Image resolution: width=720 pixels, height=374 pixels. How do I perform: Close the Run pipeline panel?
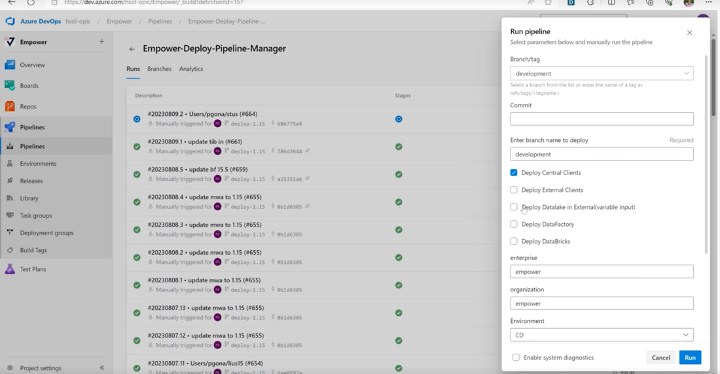[x=689, y=33]
